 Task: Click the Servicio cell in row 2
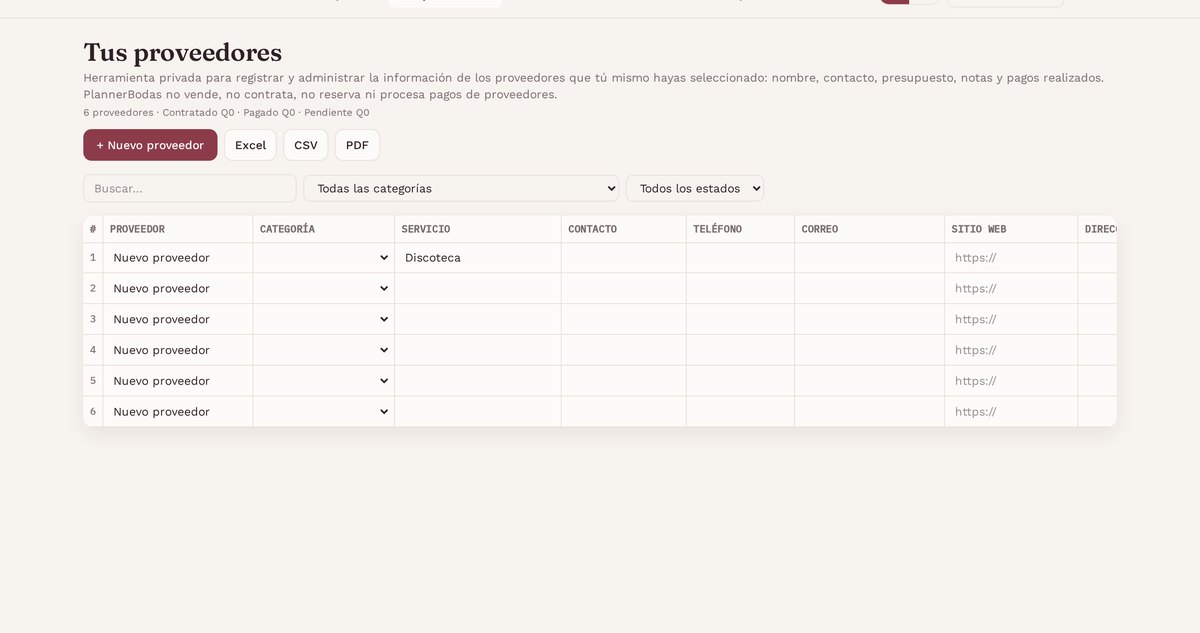pyautogui.click(x=478, y=289)
